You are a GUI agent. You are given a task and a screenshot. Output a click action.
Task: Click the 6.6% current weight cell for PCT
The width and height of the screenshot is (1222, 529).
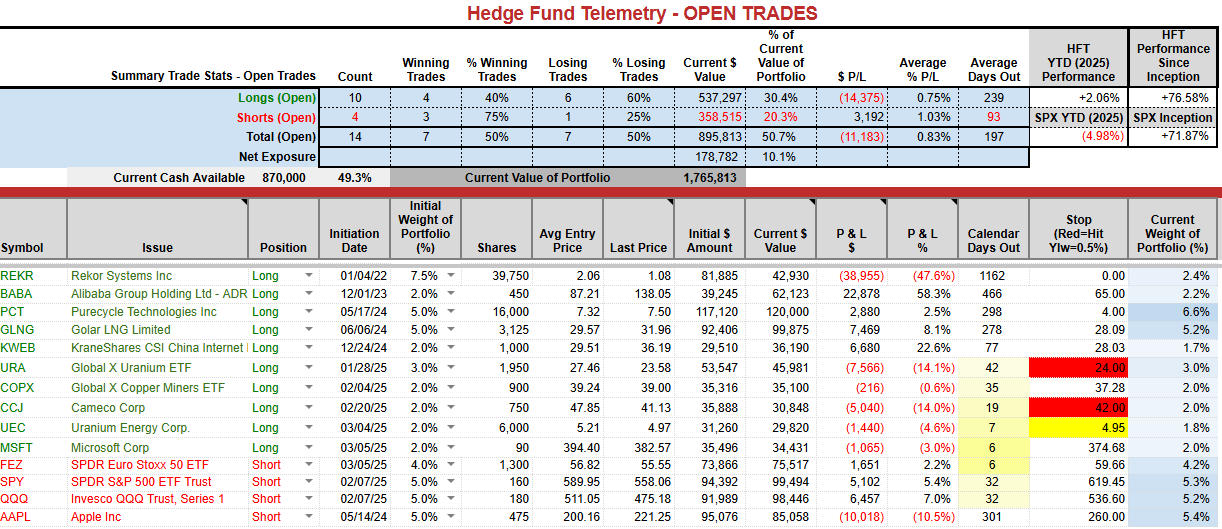[x=1175, y=312]
